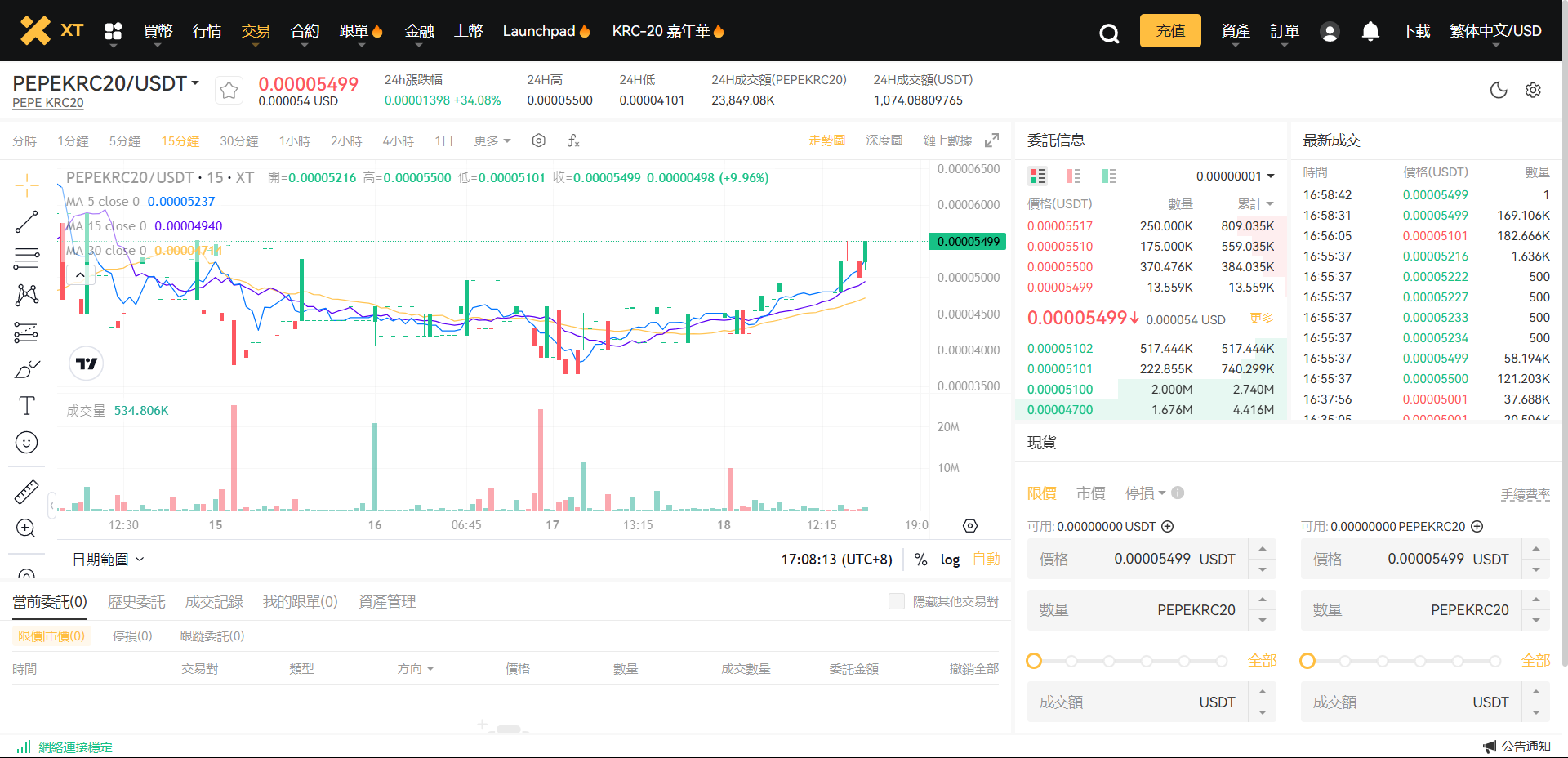
Task: Open the stop-loss order type dropdown
Action: pos(1145,493)
